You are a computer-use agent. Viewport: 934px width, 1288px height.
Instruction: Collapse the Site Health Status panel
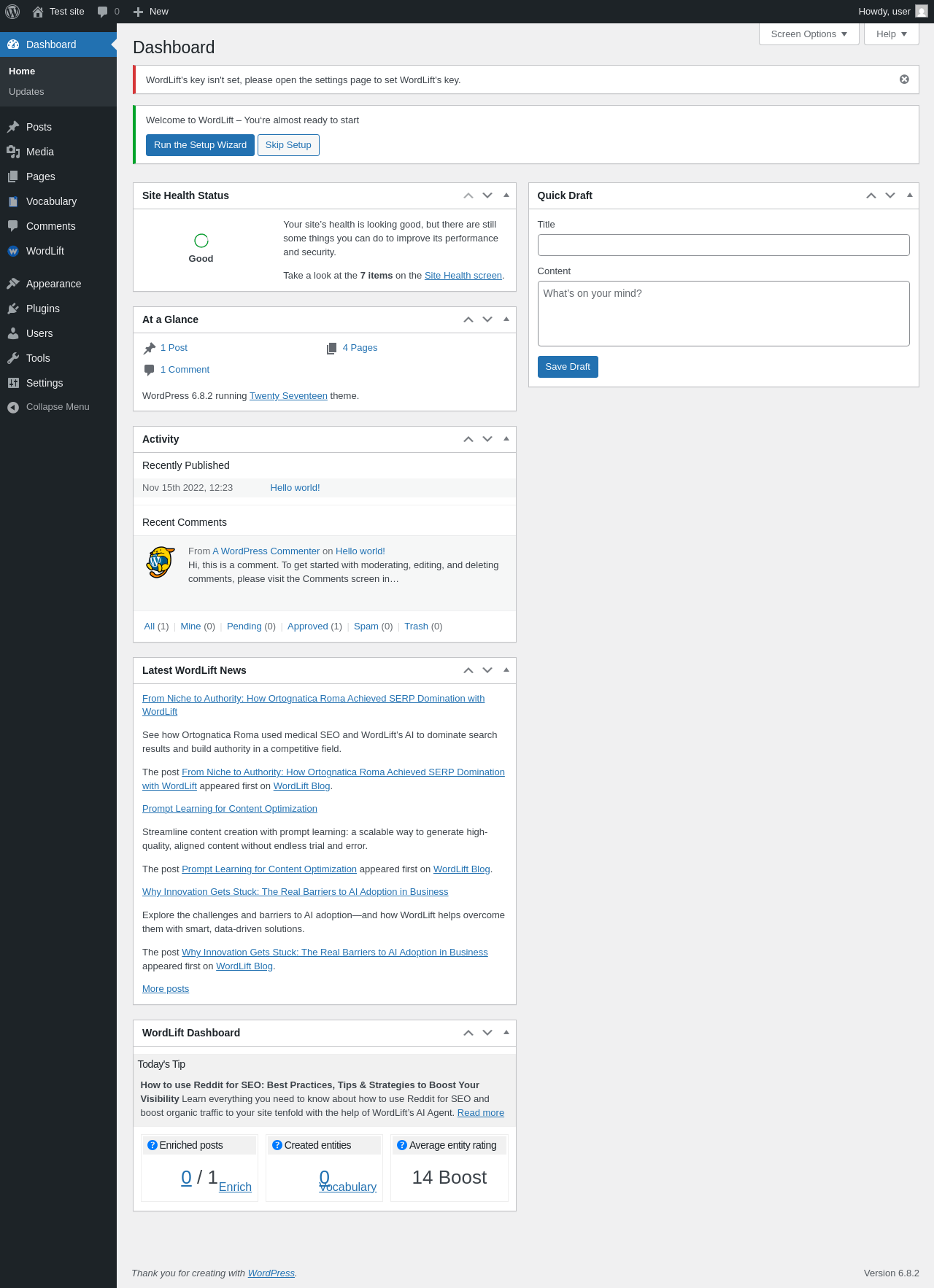[506, 195]
